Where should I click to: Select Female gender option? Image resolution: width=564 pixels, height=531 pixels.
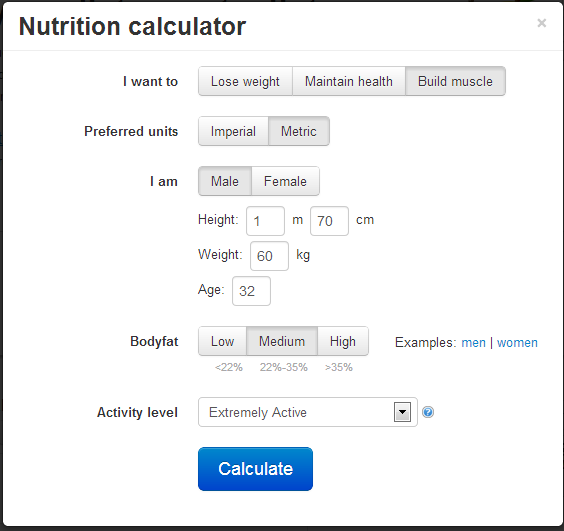coord(285,181)
